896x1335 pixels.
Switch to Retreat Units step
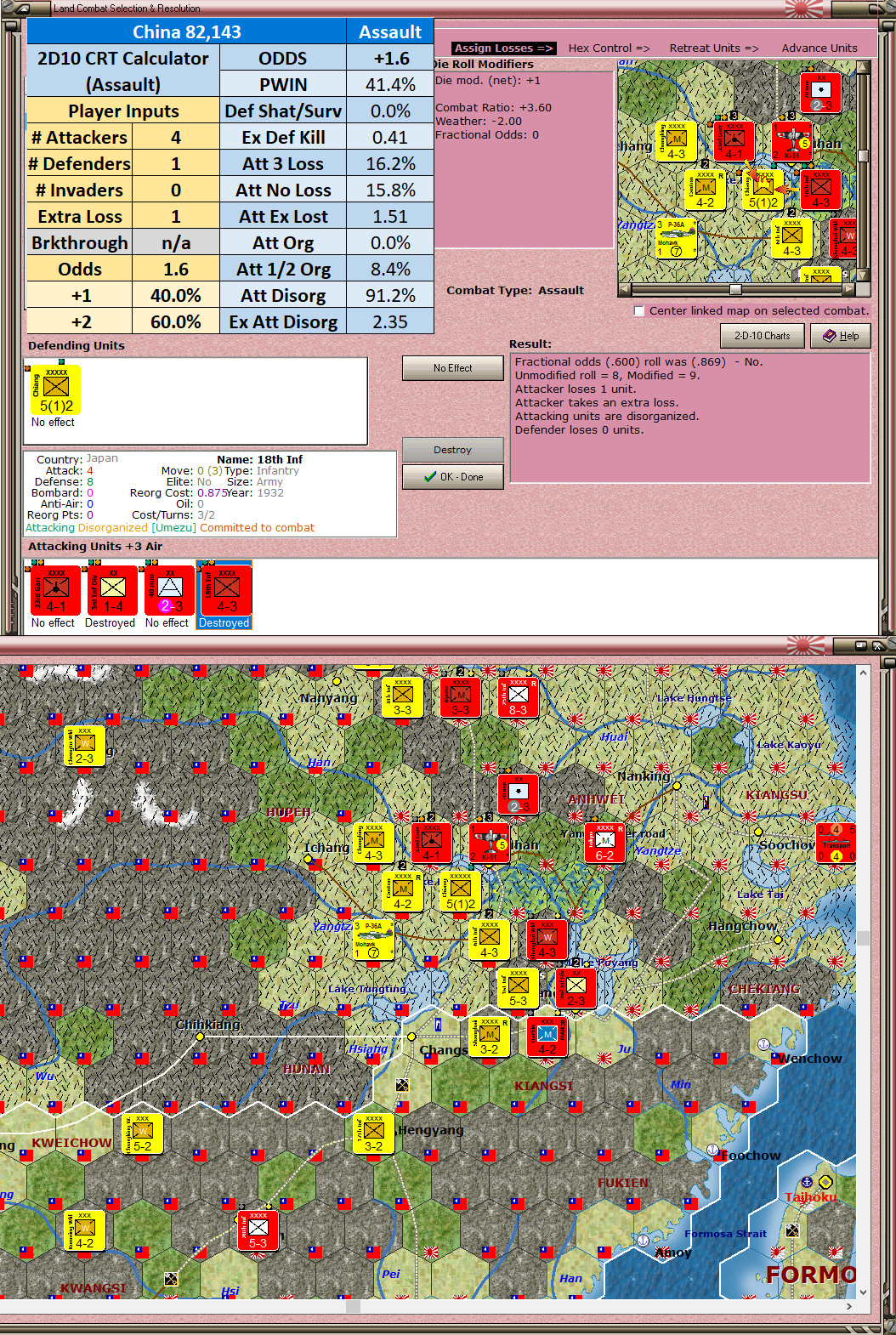[714, 48]
